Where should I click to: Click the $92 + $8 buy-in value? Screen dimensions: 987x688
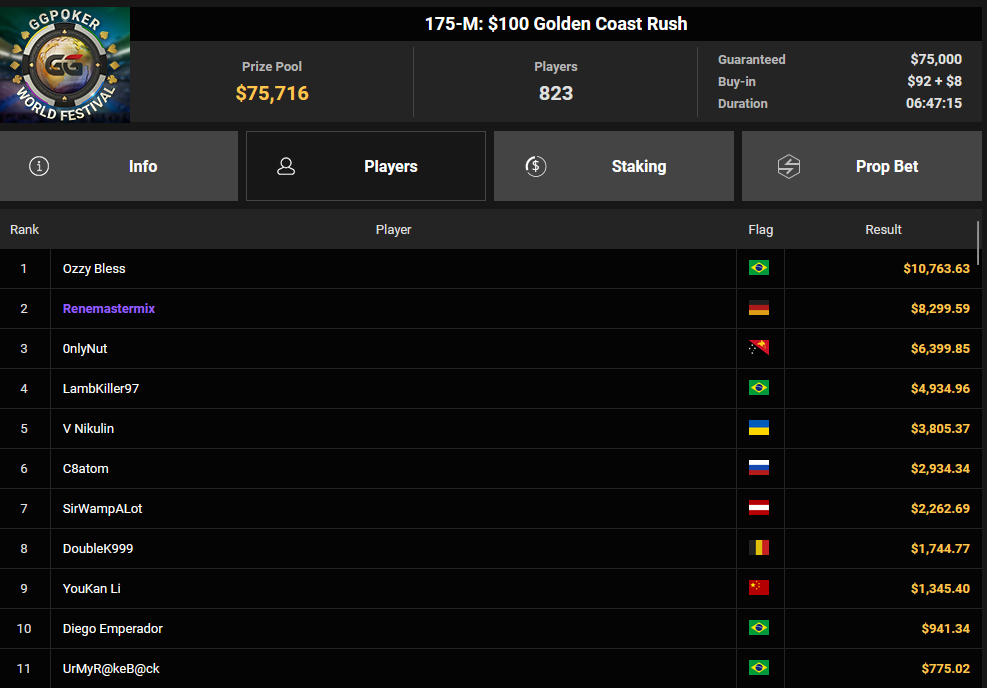pos(934,81)
